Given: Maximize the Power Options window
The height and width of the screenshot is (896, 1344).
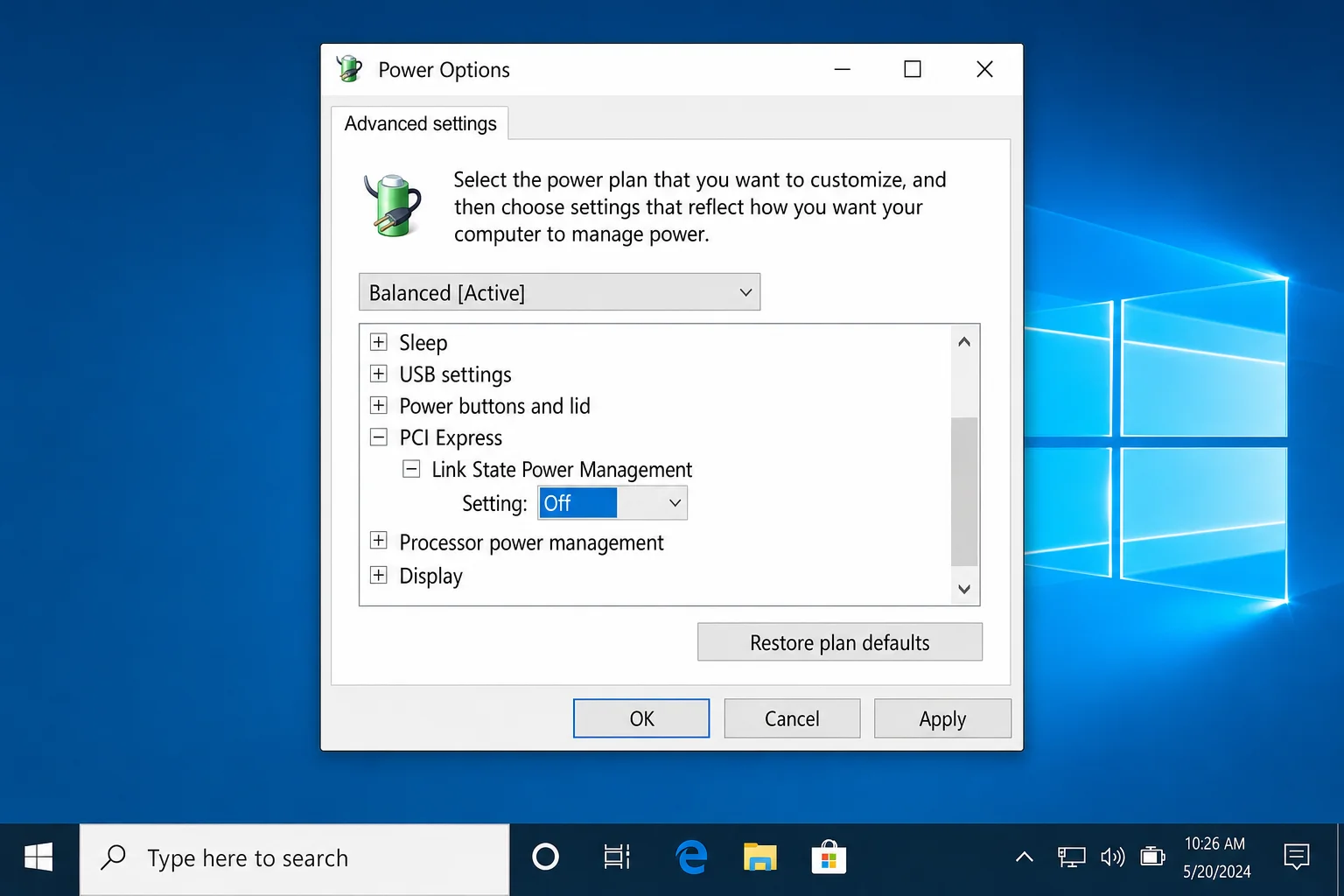Looking at the screenshot, I should click(x=913, y=69).
